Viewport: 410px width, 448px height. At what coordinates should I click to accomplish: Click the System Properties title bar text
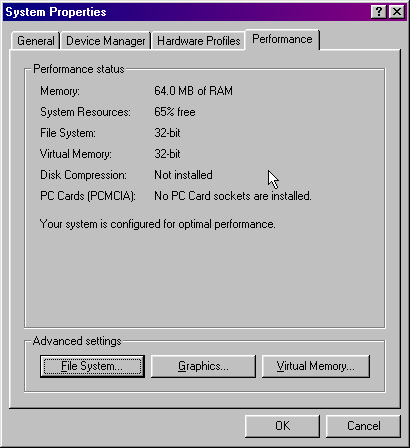[56, 12]
